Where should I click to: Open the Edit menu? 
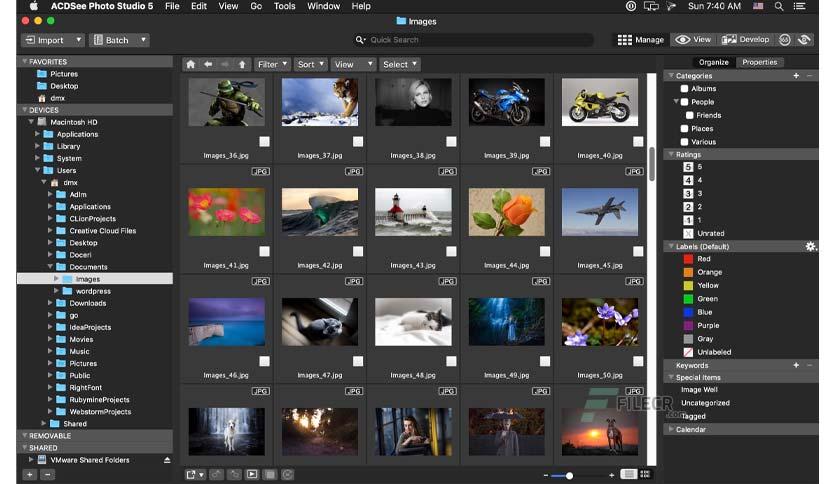point(199,6)
